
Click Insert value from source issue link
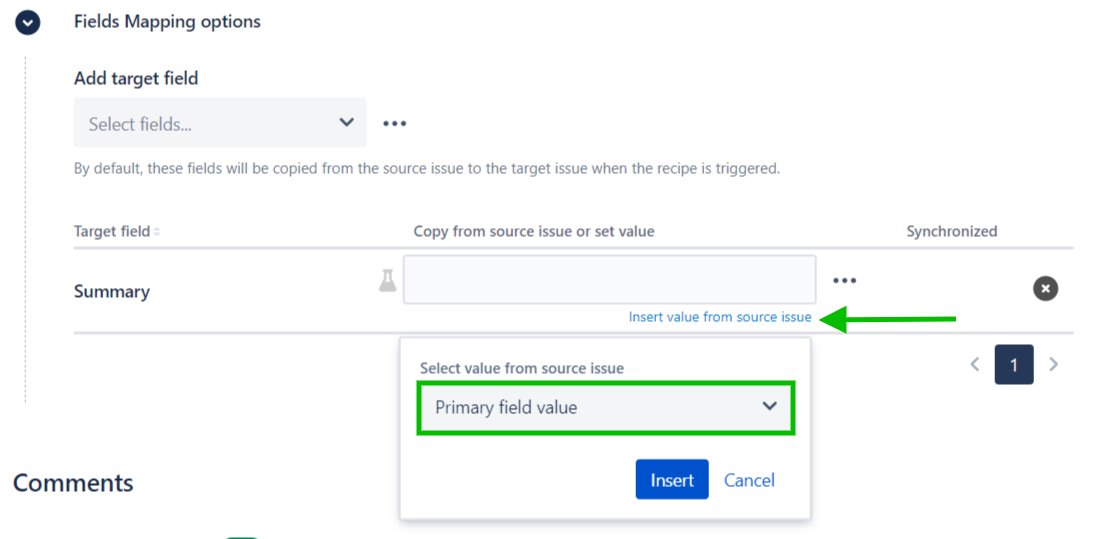(x=720, y=317)
